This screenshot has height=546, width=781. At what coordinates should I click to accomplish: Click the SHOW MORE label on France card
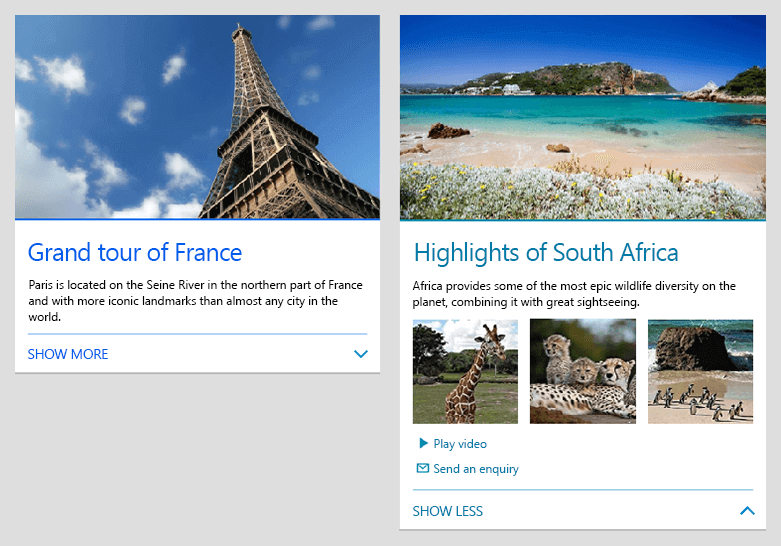click(x=68, y=354)
